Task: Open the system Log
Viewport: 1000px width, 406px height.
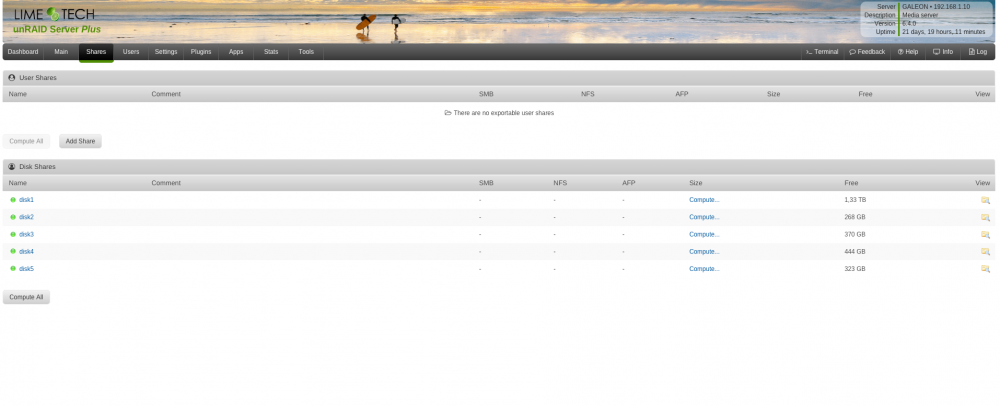Action: (x=978, y=52)
